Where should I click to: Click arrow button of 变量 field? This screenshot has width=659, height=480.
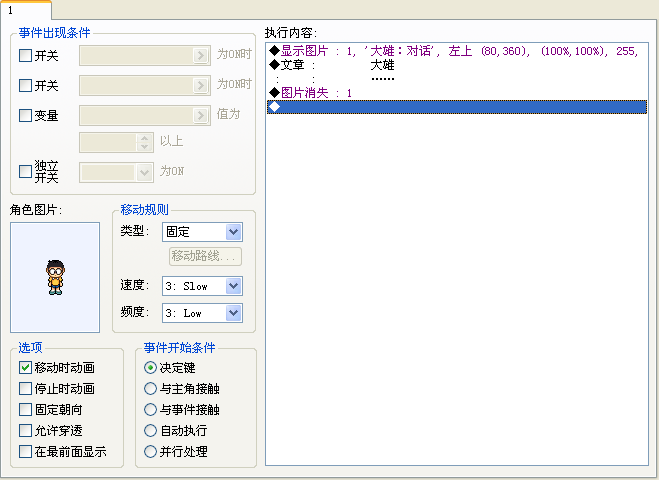[201, 115]
